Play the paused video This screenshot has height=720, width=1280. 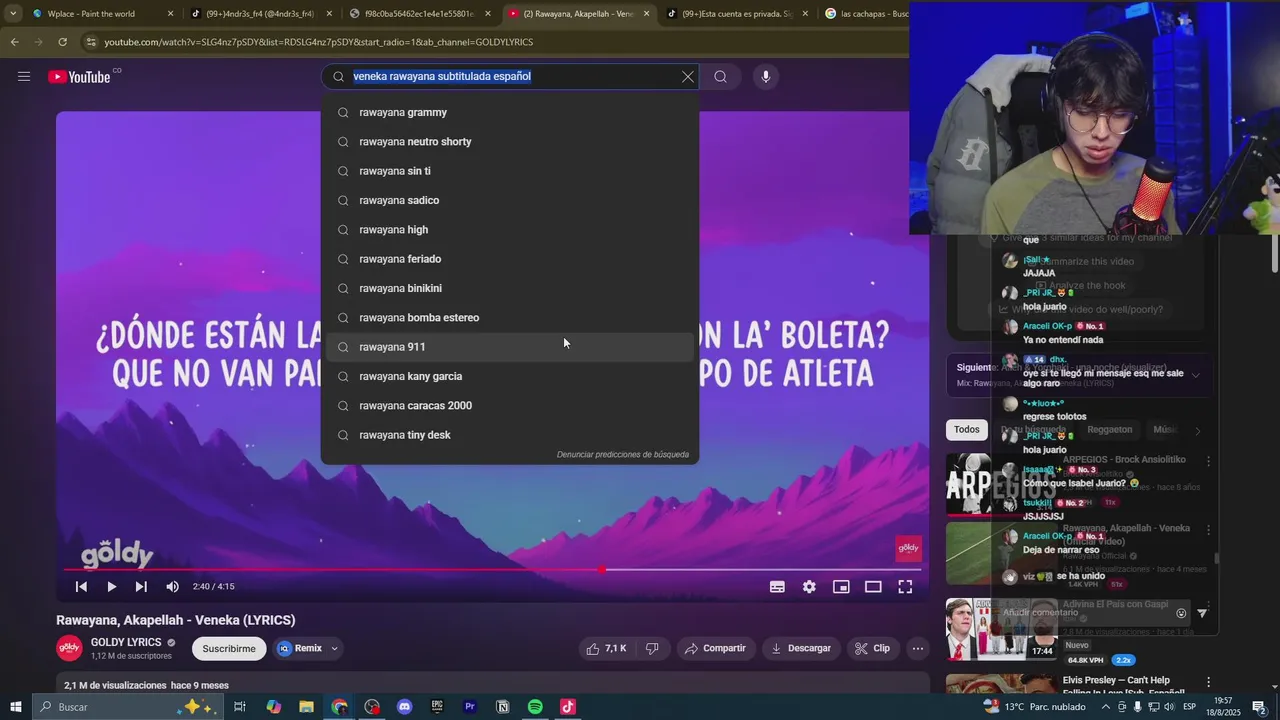click(111, 587)
